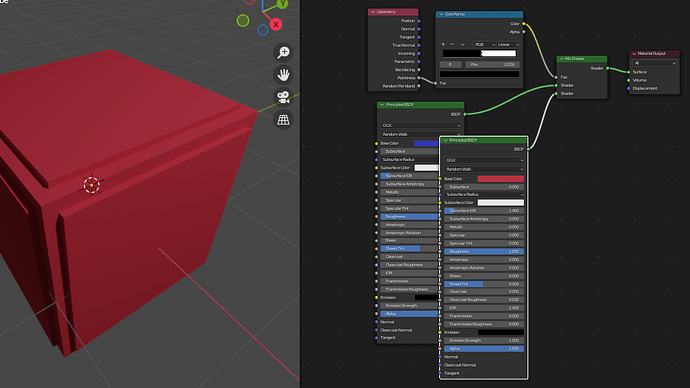Click the zoom magnifier icon in viewport
This screenshot has width=690, height=388.
283,52
